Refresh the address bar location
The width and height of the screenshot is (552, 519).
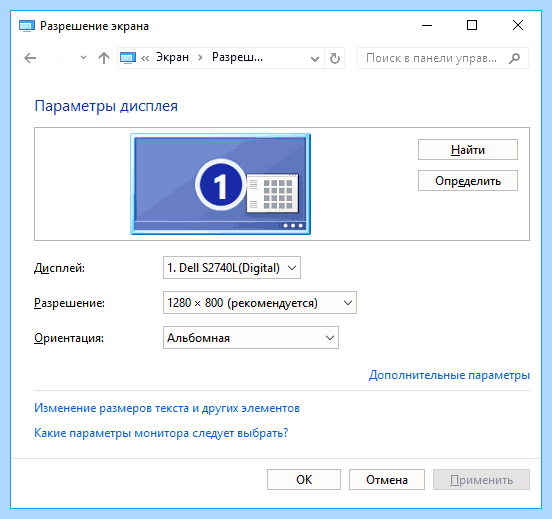point(334,58)
